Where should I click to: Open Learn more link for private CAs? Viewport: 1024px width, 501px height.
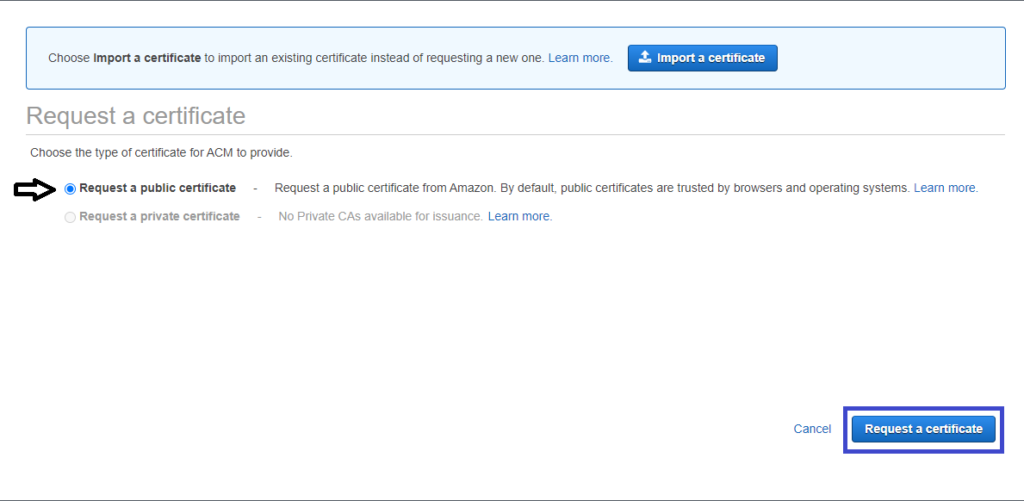click(520, 216)
